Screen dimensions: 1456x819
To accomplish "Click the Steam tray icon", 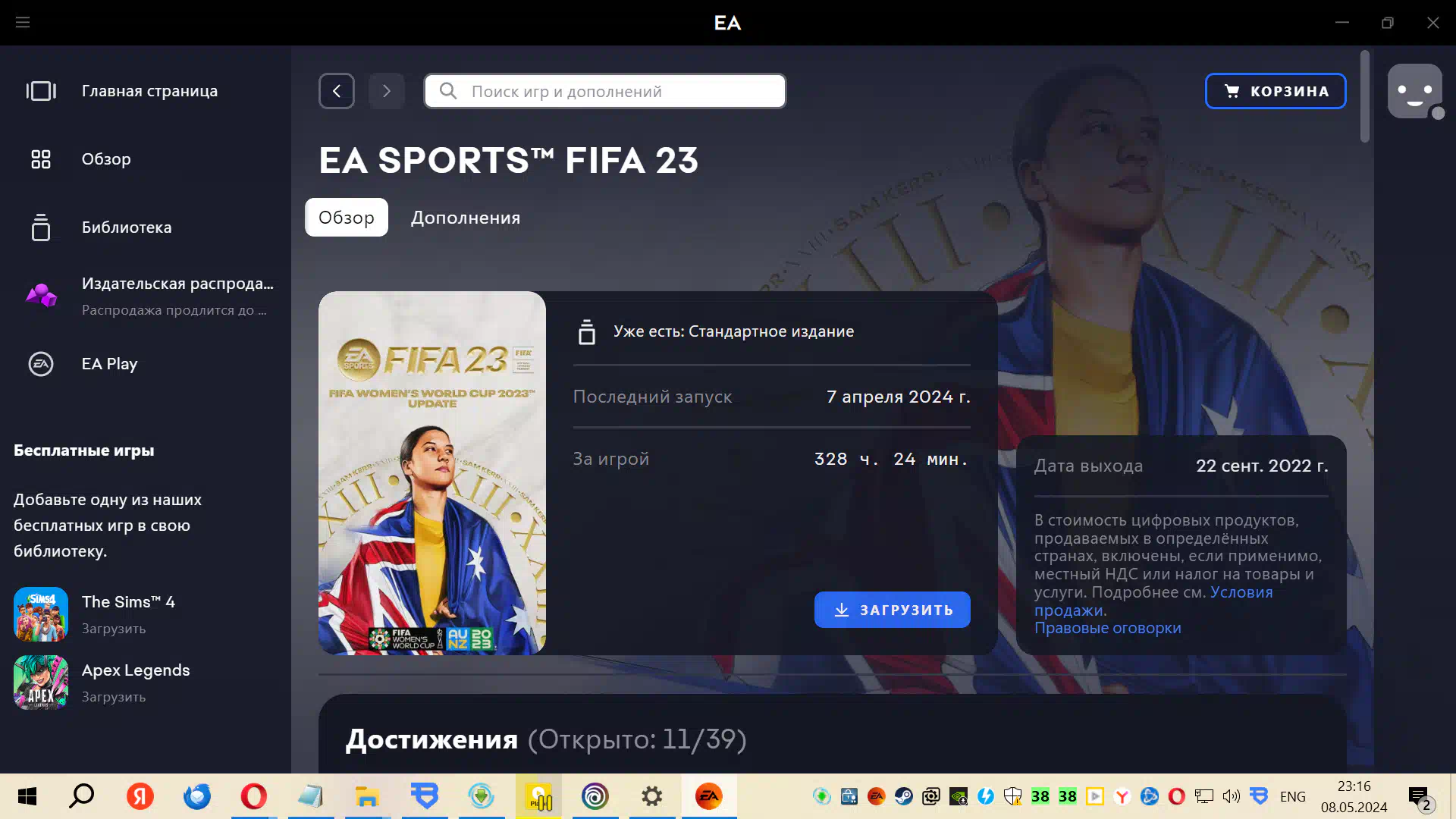I will point(904,796).
